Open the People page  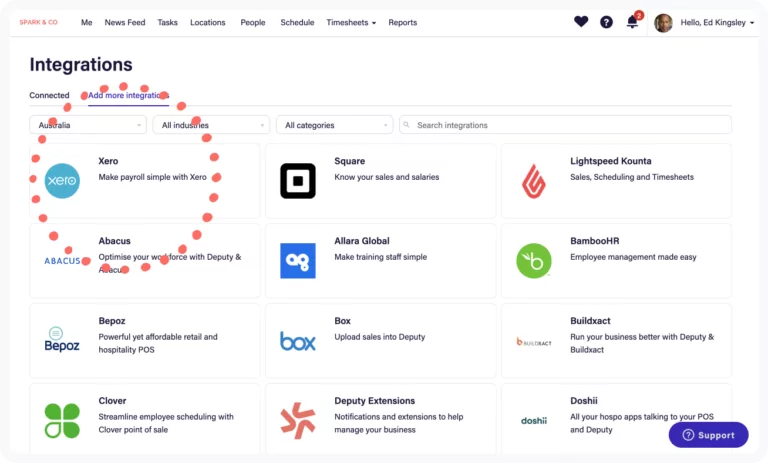[253, 23]
